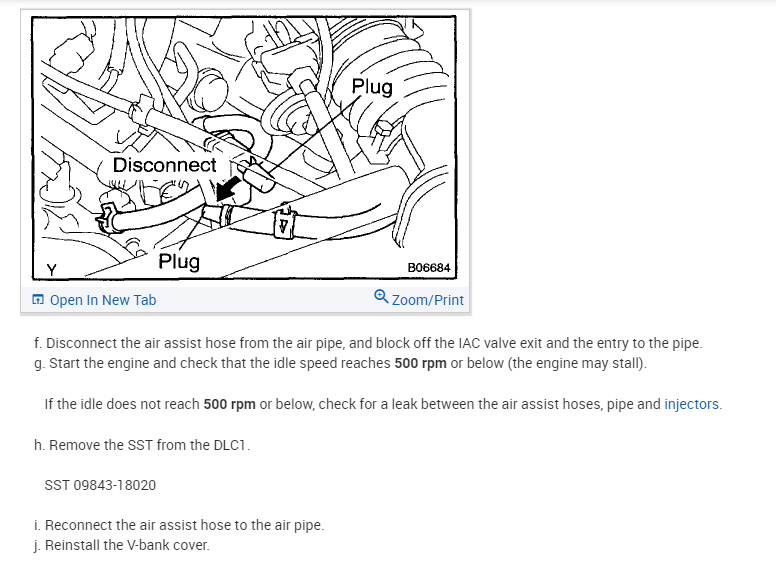Click the B06684 figure code
This screenshot has width=776, height=568.
429,268
